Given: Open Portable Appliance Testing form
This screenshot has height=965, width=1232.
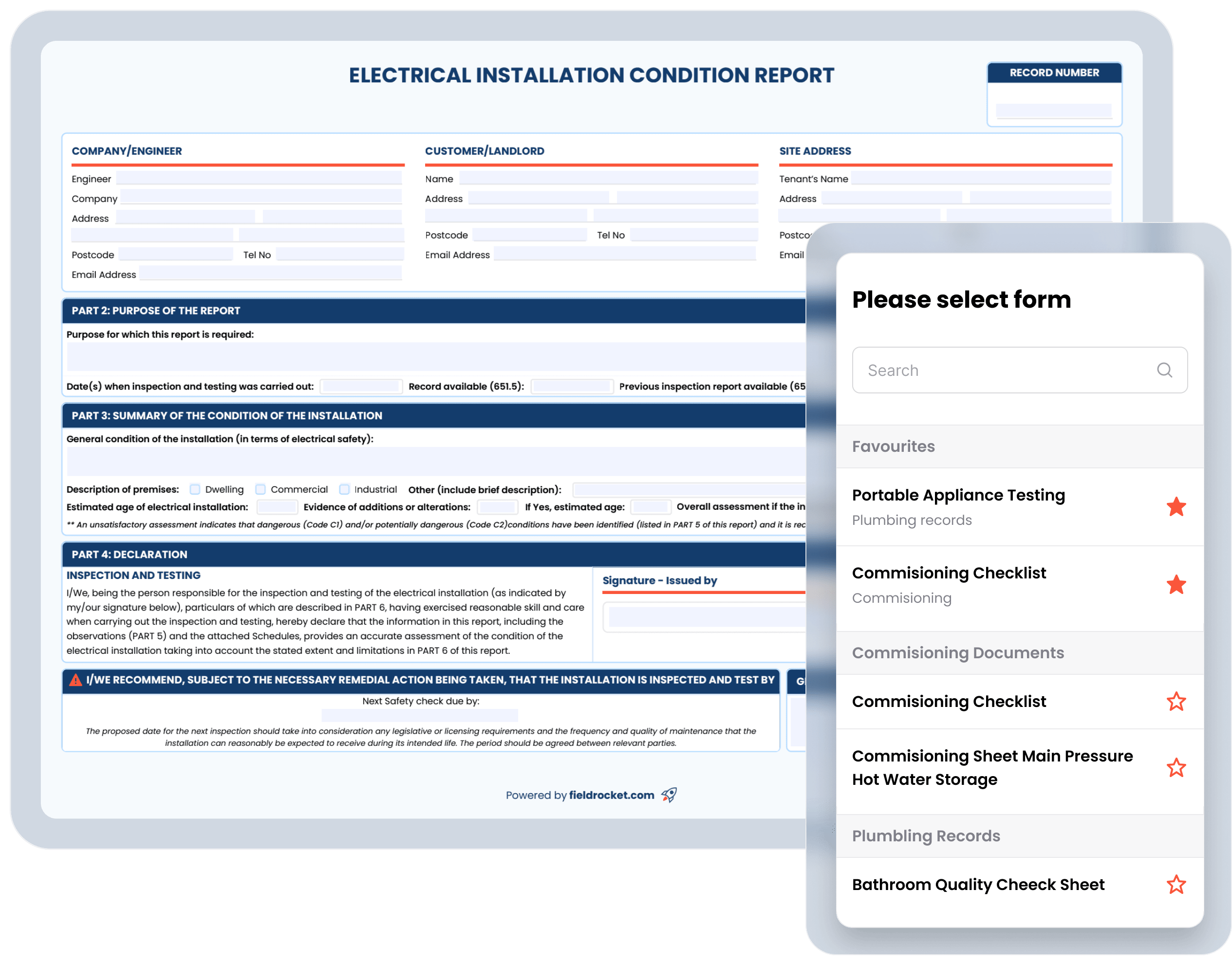Looking at the screenshot, I should pyautogui.click(x=1019, y=507).
